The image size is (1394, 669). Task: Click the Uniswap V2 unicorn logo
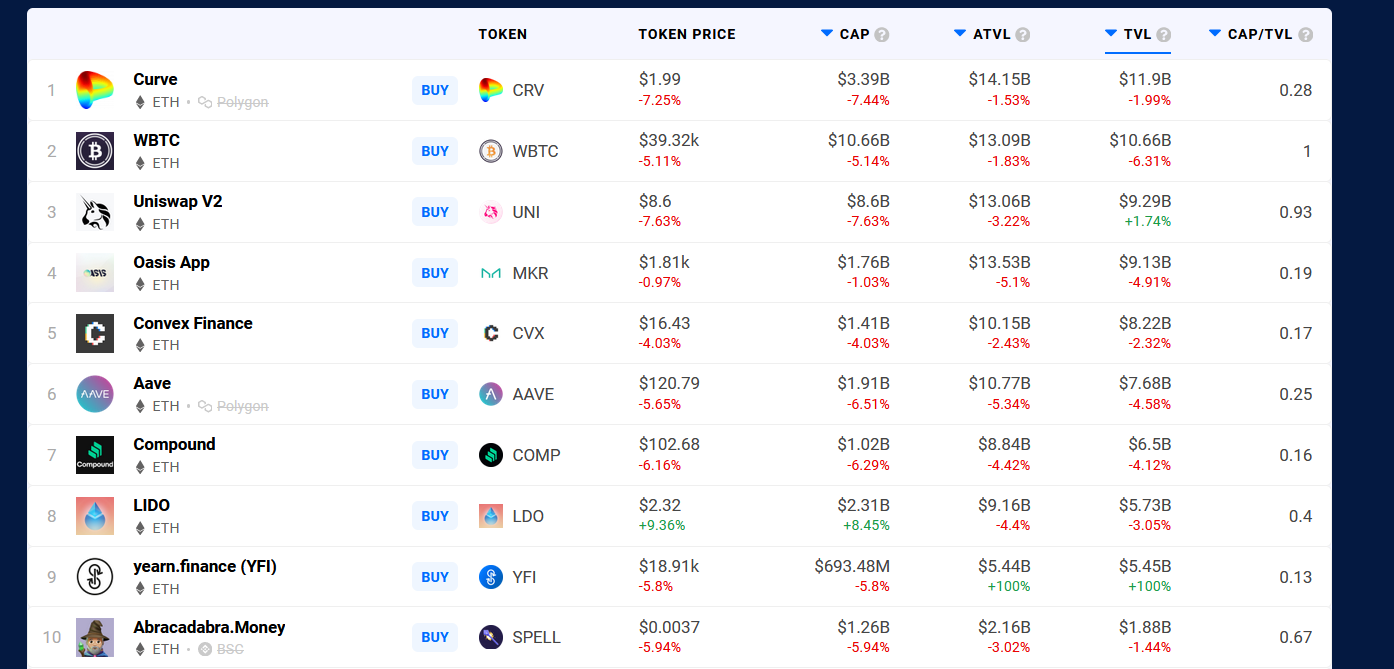click(x=95, y=212)
